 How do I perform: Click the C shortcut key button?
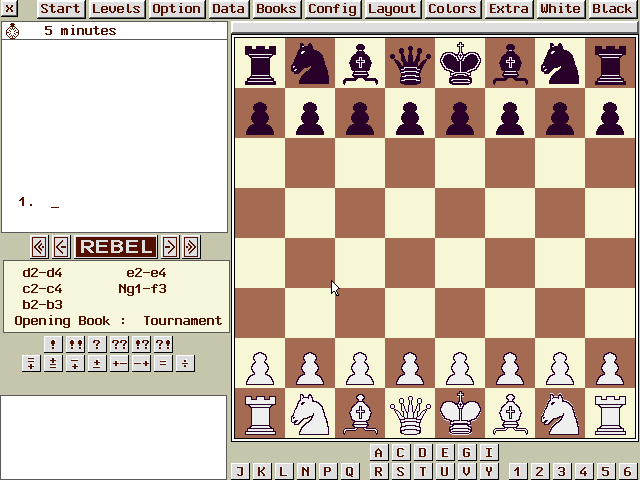click(400, 453)
